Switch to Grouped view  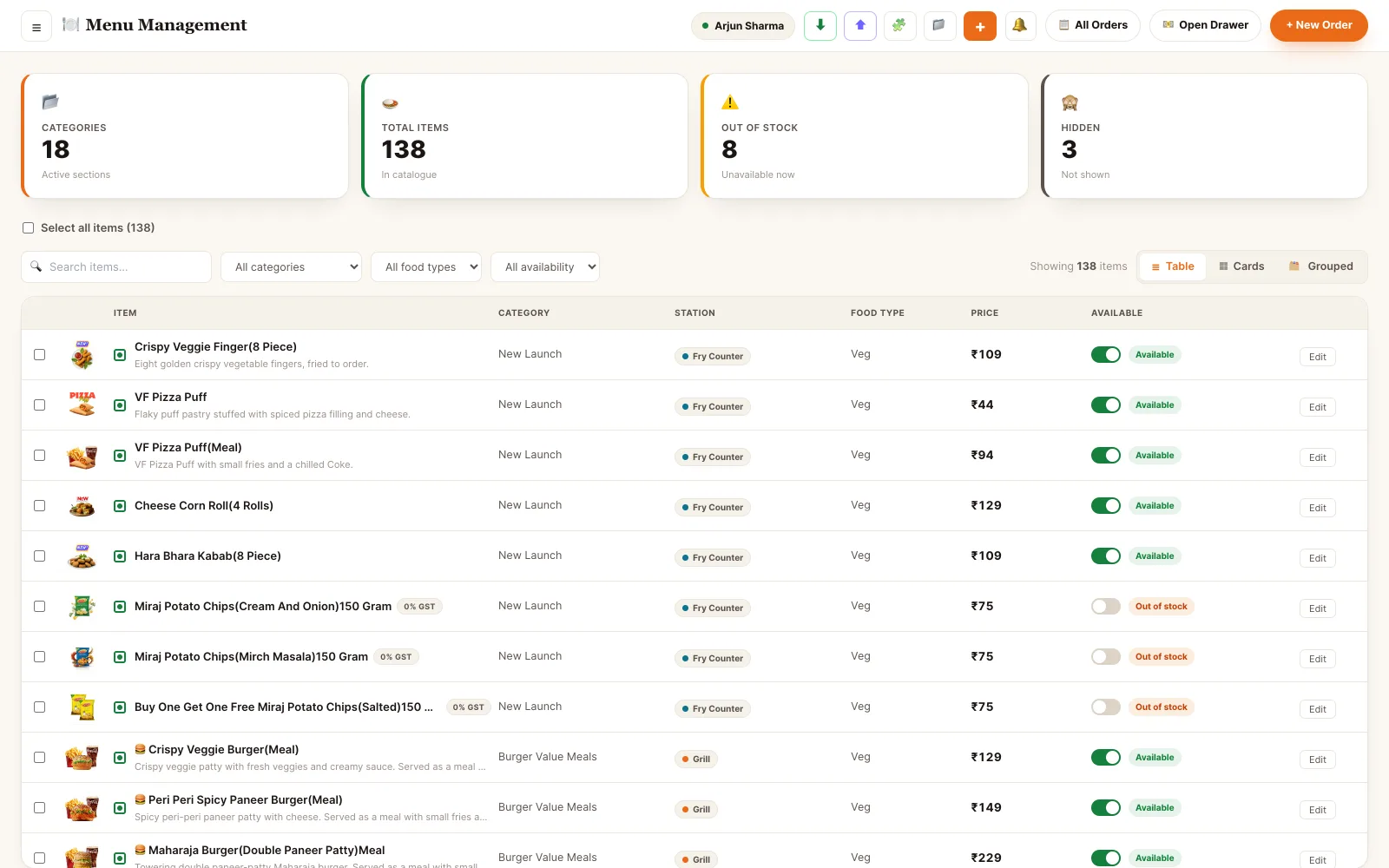tap(1321, 266)
